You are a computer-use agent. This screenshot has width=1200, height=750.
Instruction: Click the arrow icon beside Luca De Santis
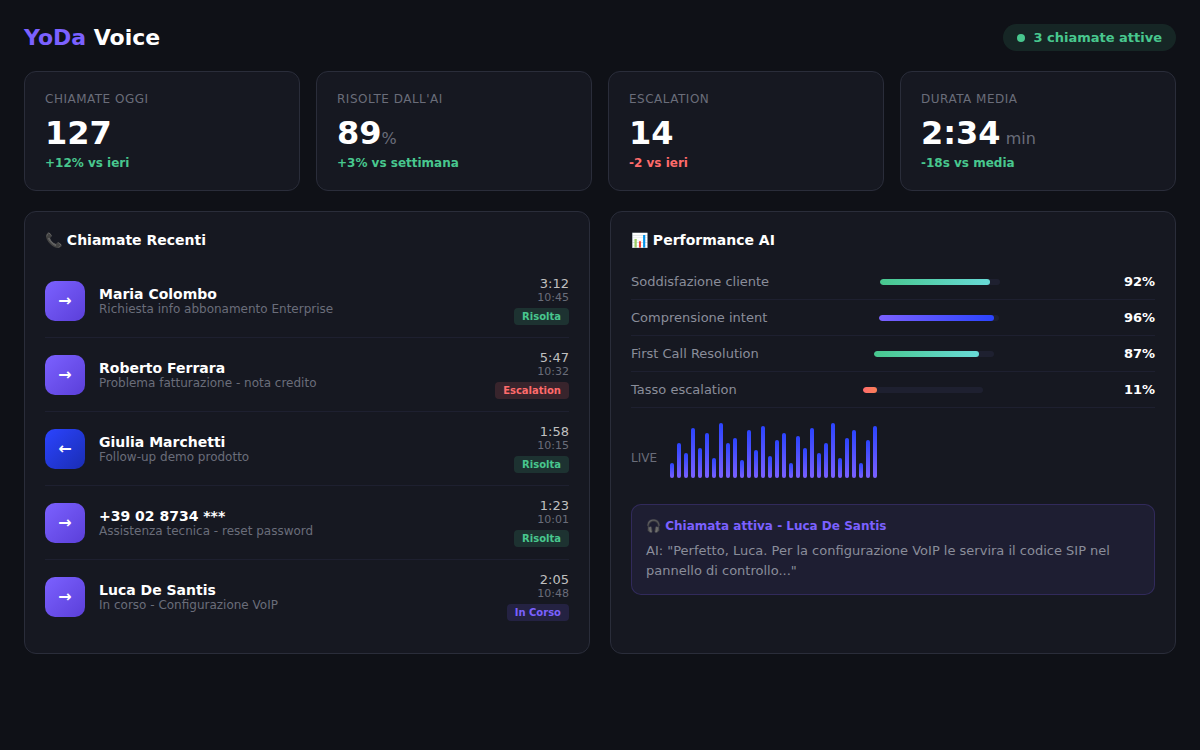click(x=65, y=597)
